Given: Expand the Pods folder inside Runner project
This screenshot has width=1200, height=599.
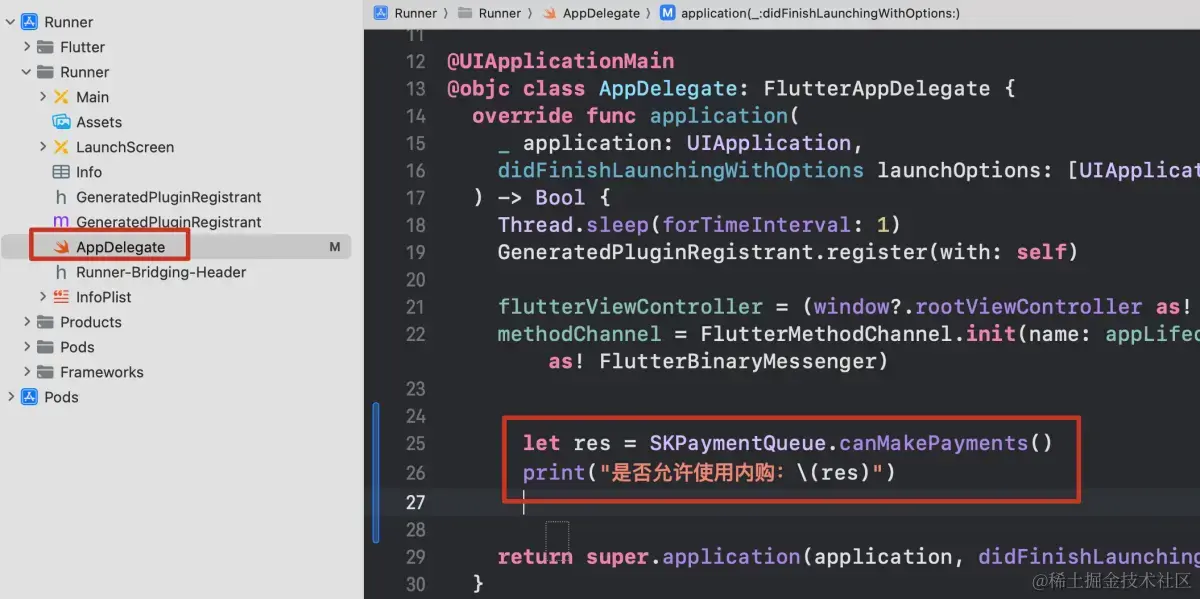Looking at the screenshot, I should click(27, 347).
